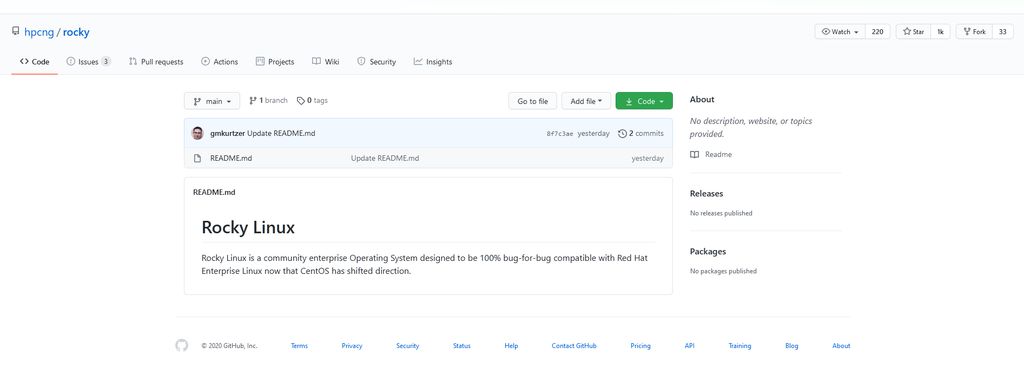This screenshot has width=1024, height=374.
Task: Click the file icon beside README.md
Action: click(x=197, y=158)
